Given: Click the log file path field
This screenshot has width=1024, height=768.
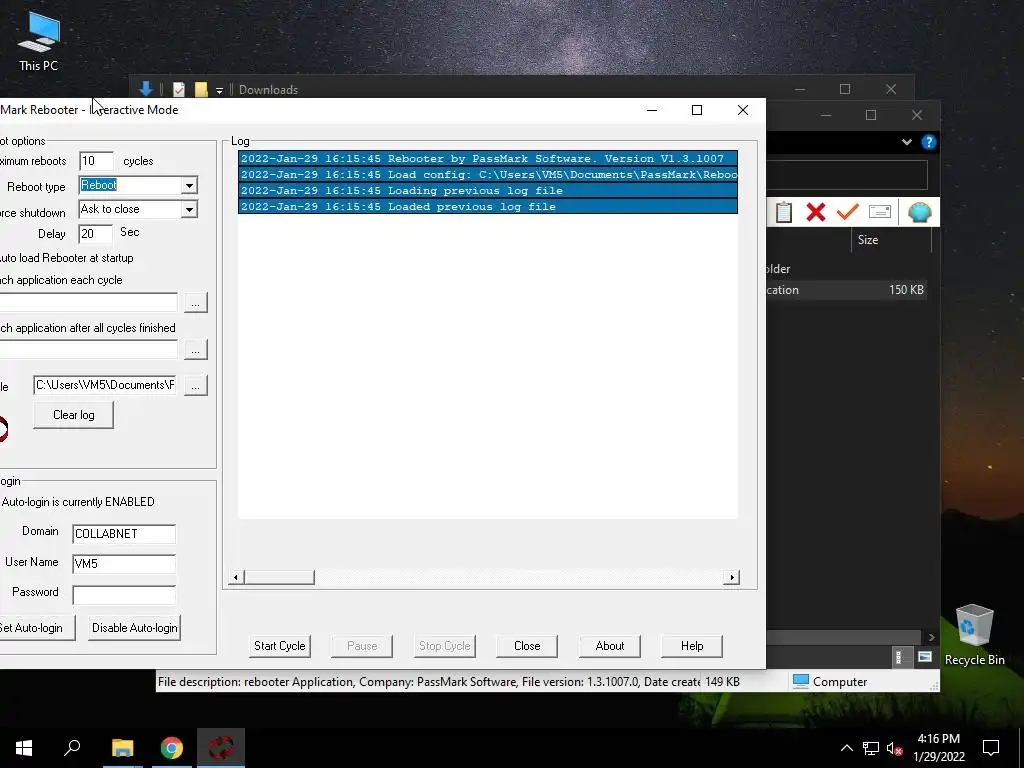Looking at the screenshot, I should pyautogui.click(x=104, y=385).
